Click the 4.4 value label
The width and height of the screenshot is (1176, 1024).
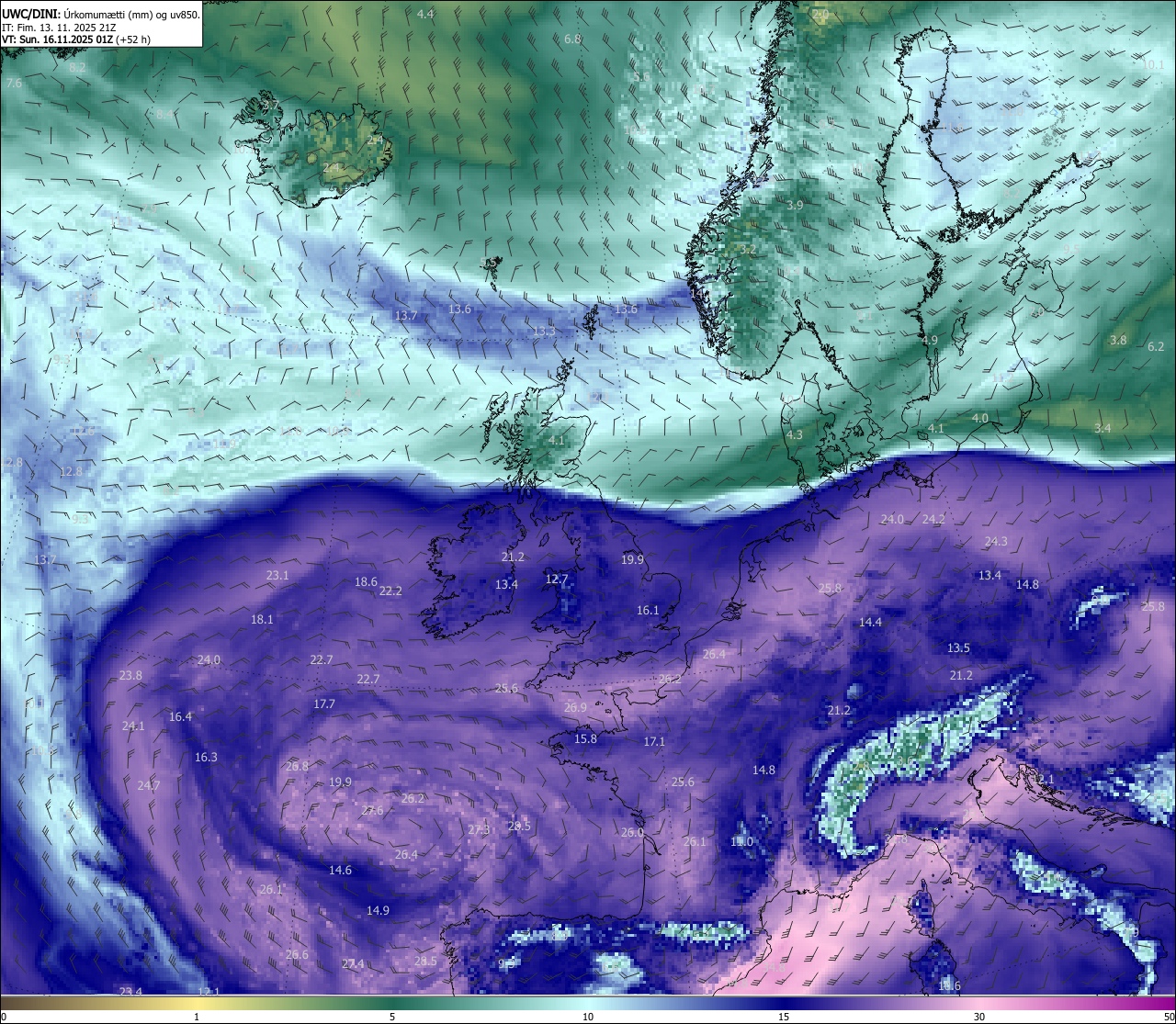click(425, 14)
